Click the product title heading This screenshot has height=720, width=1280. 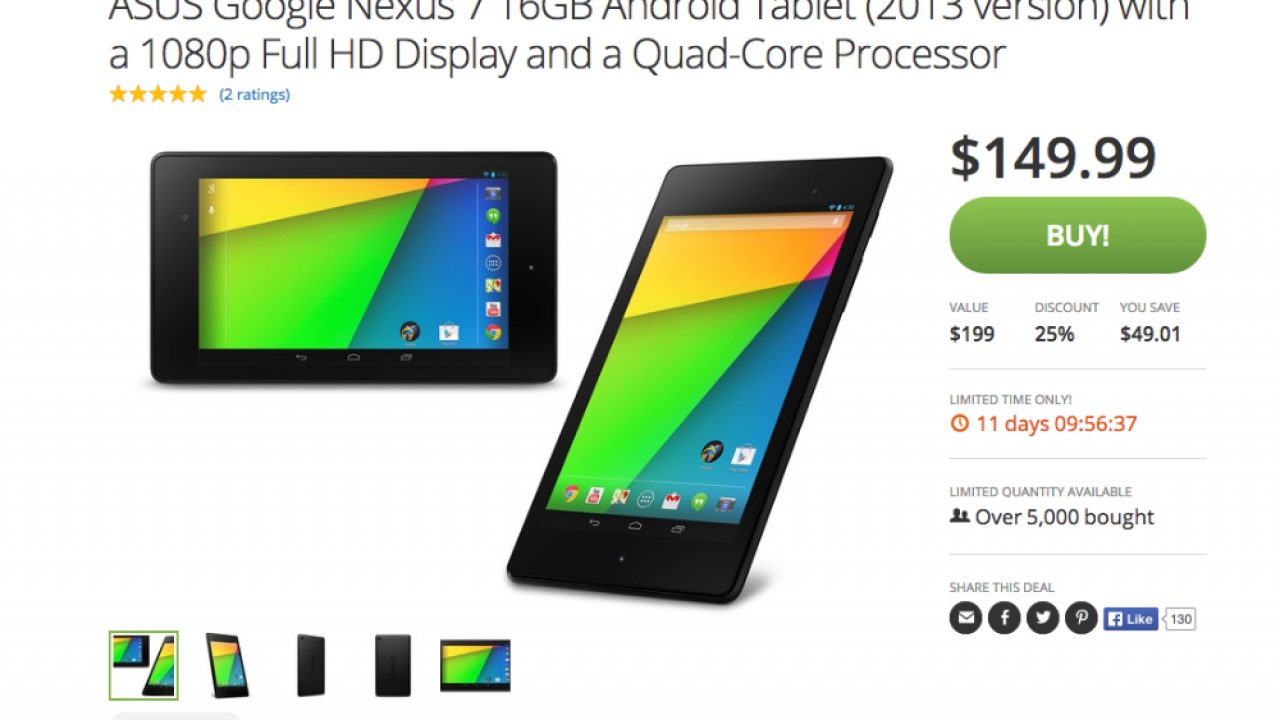coord(650,35)
